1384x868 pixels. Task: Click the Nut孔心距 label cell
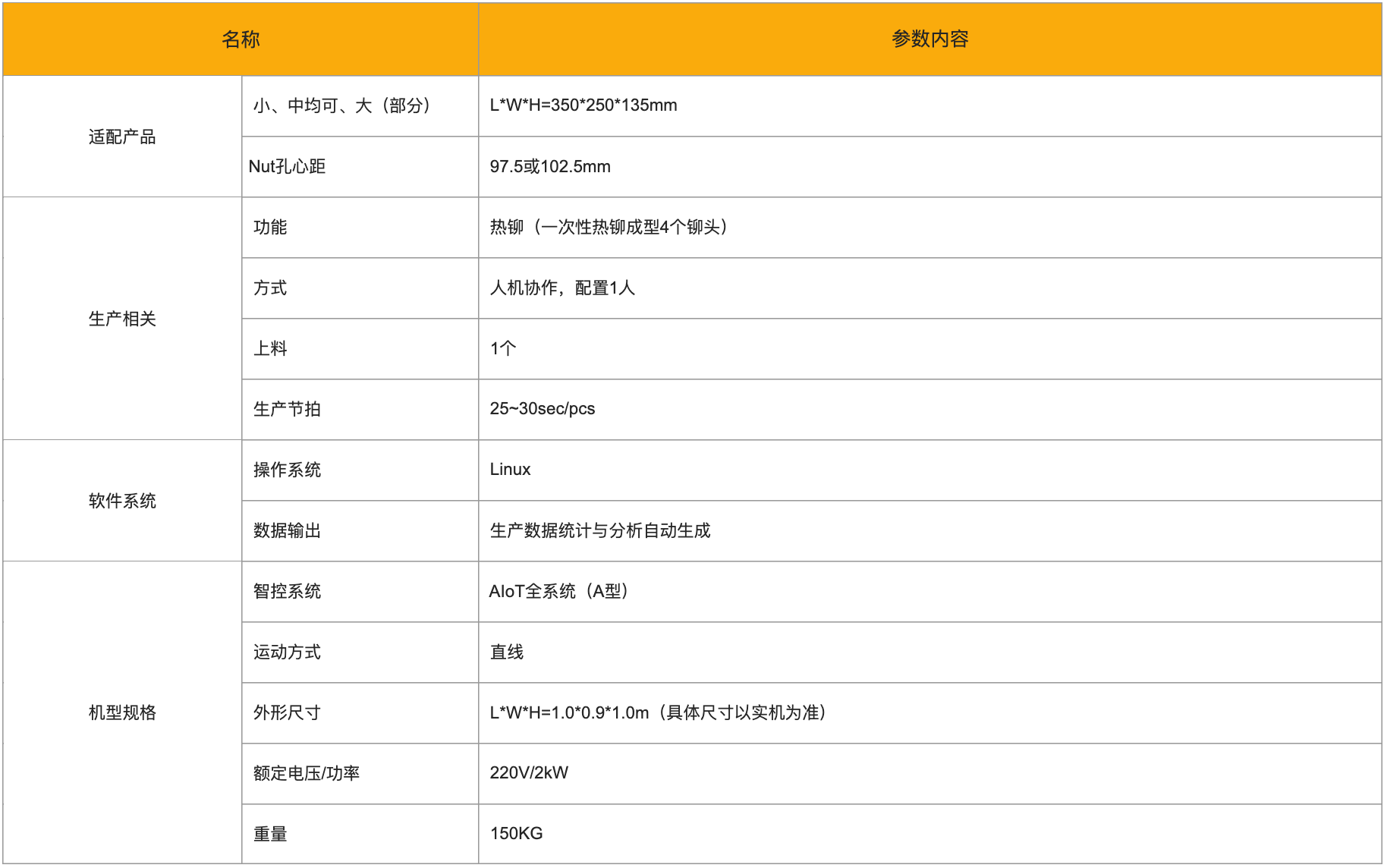click(x=287, y=167)
